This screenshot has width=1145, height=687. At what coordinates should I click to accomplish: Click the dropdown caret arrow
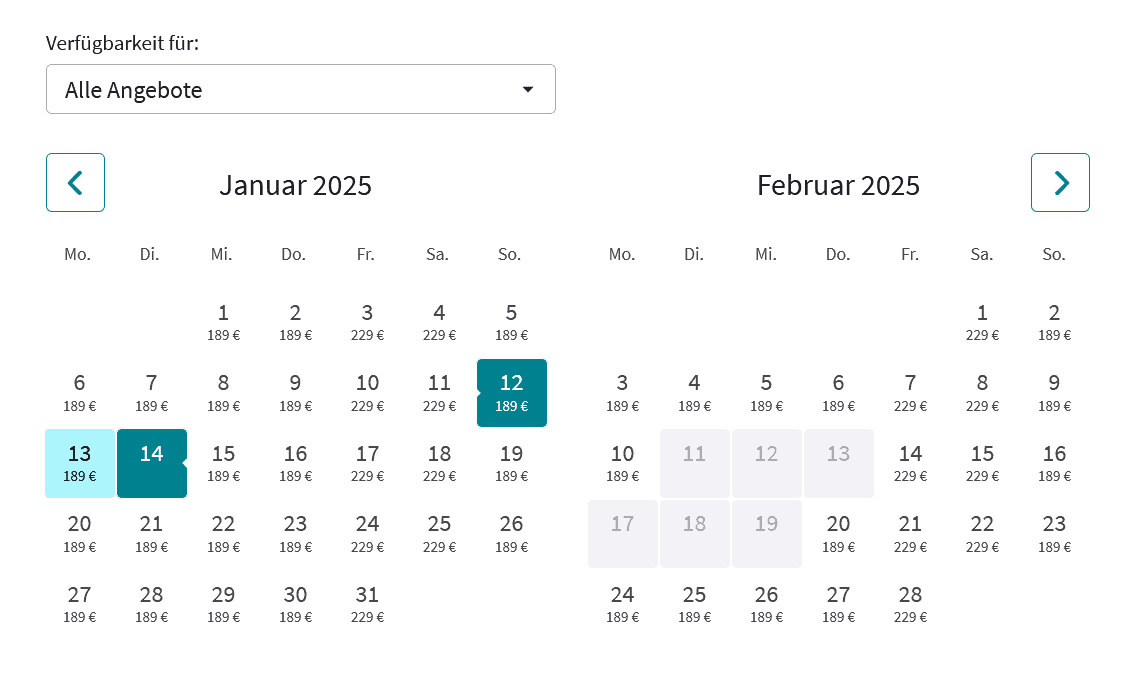528,90
